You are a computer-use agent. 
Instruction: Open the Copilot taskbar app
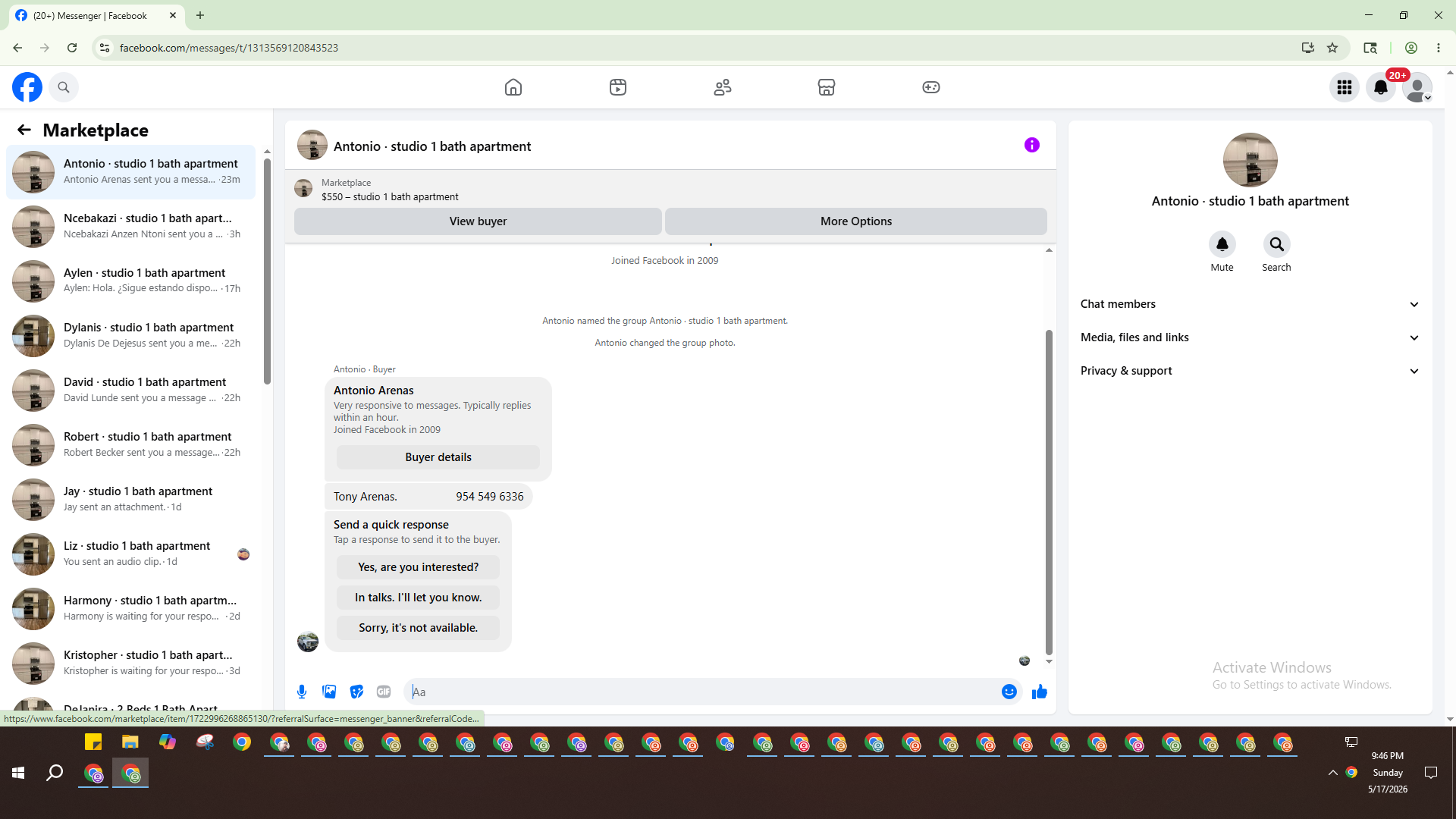point(168,742)
